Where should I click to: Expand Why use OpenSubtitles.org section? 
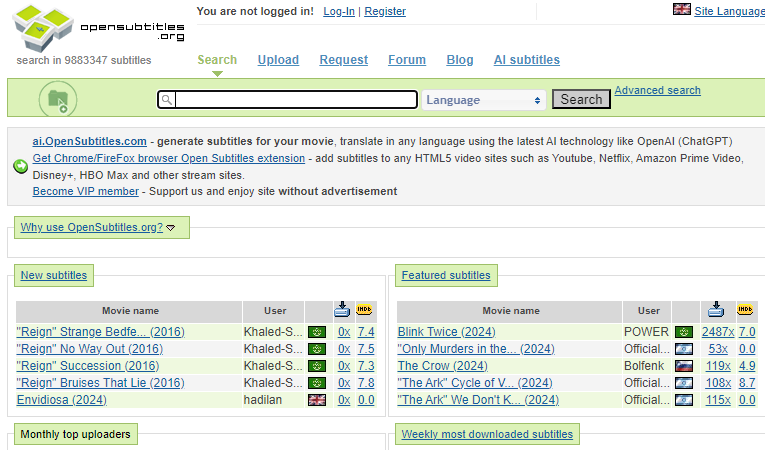pos(98,227)
